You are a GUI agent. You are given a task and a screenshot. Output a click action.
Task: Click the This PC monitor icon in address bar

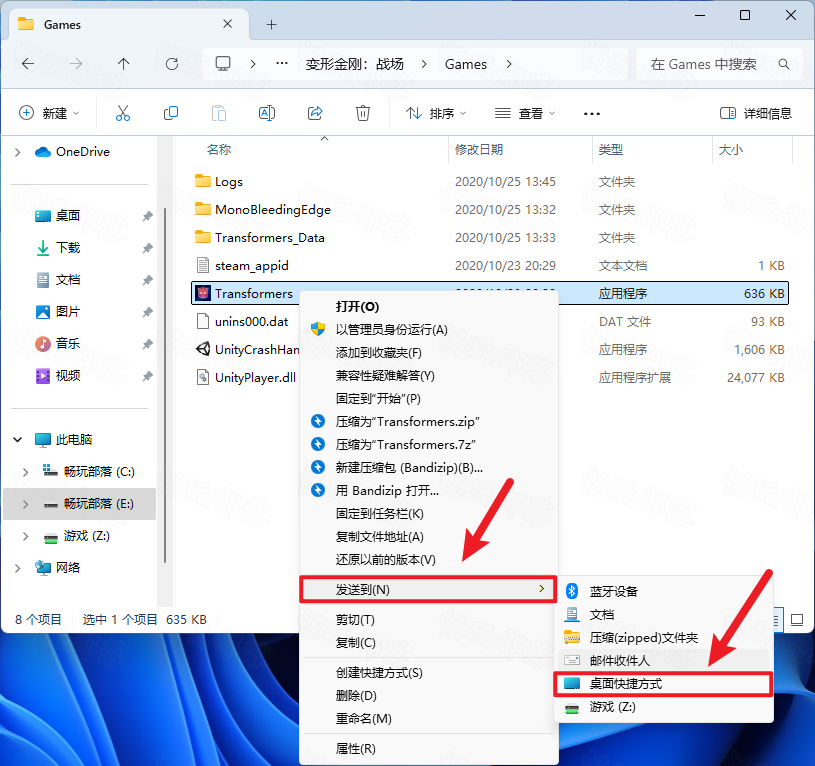223,64
